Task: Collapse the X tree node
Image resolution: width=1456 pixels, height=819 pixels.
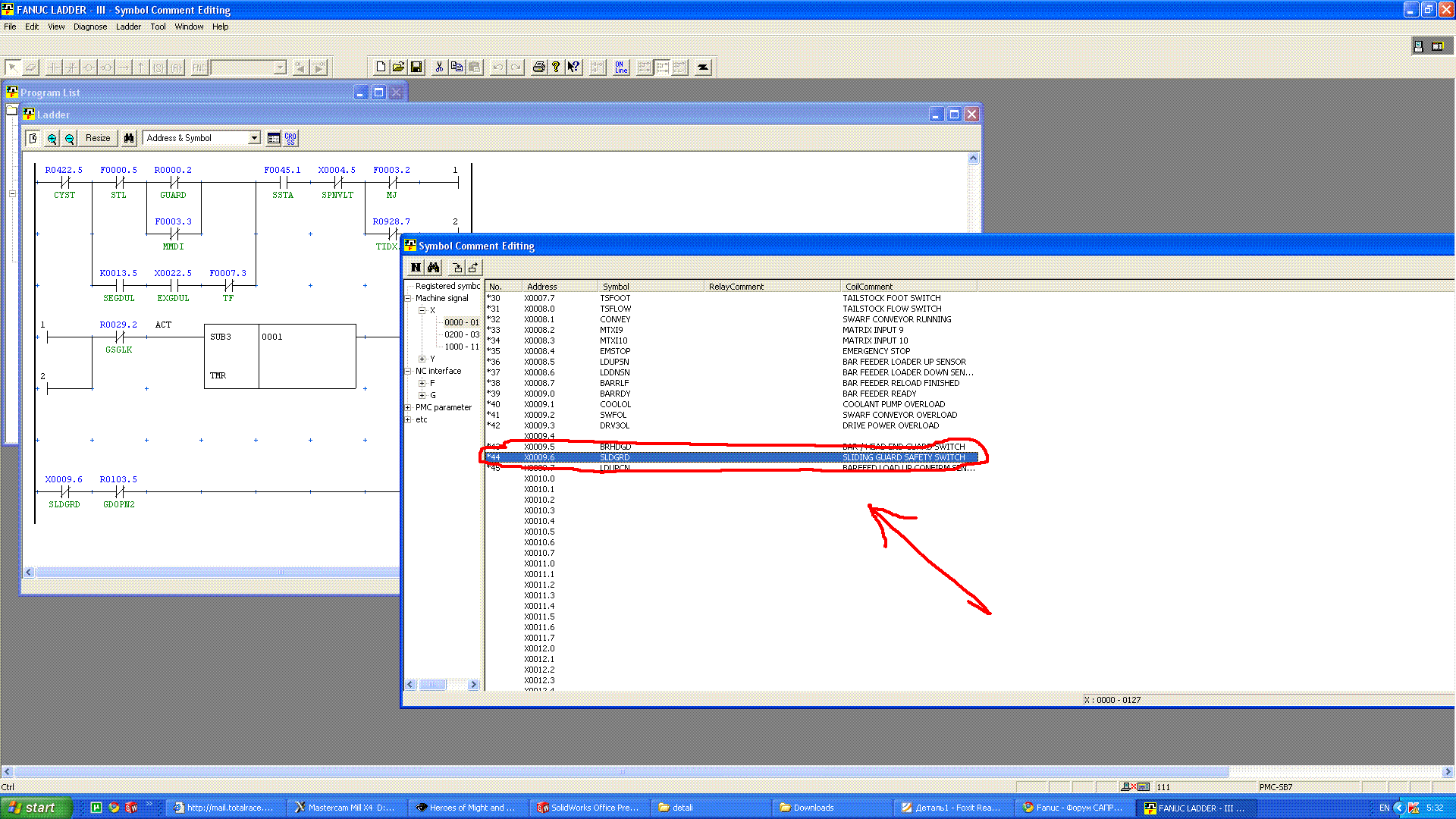Action: coord(422,311)
